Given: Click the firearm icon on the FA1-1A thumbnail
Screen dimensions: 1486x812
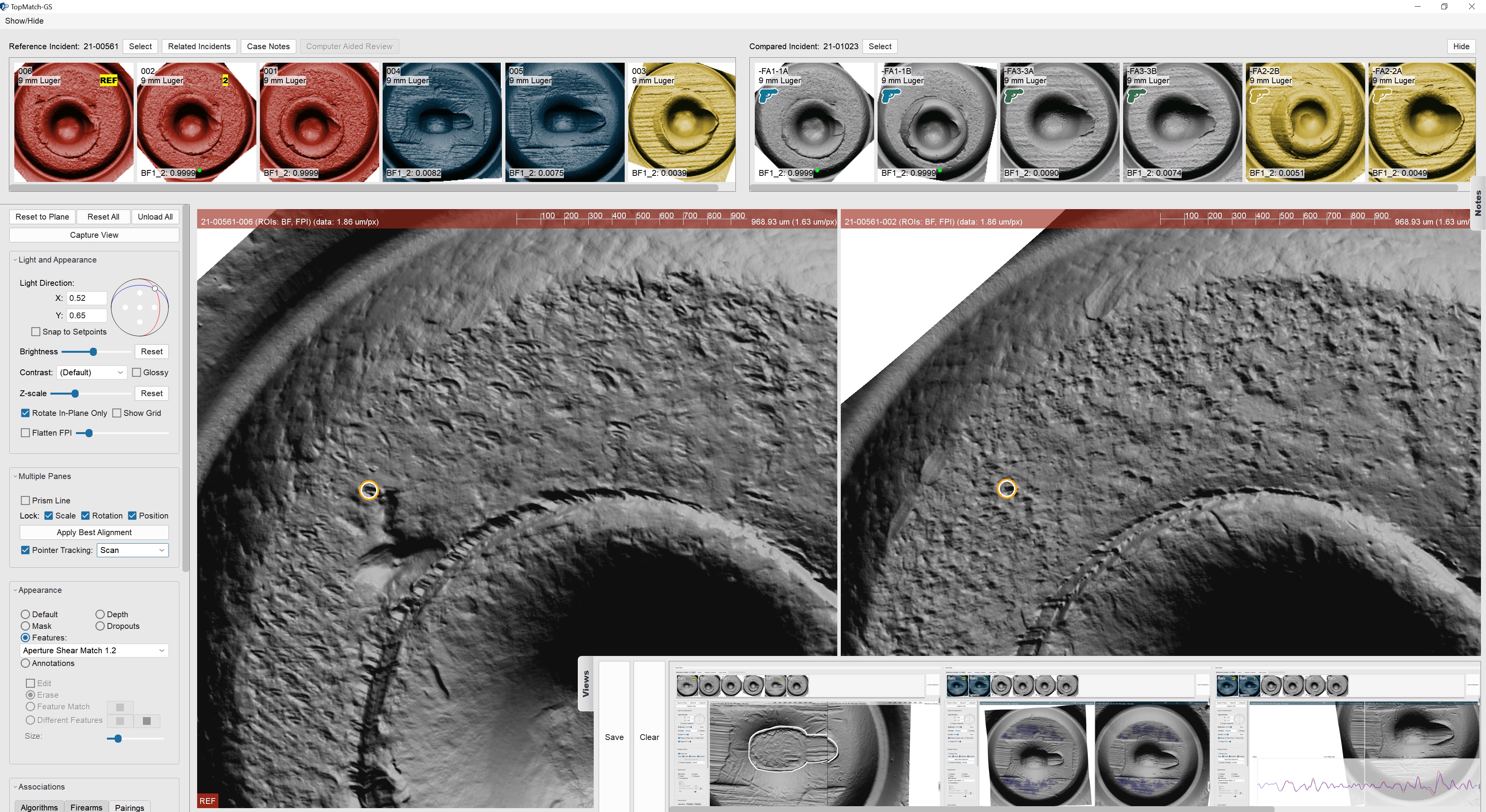Looking at the screenshot, I should click(x=768, y=95).
